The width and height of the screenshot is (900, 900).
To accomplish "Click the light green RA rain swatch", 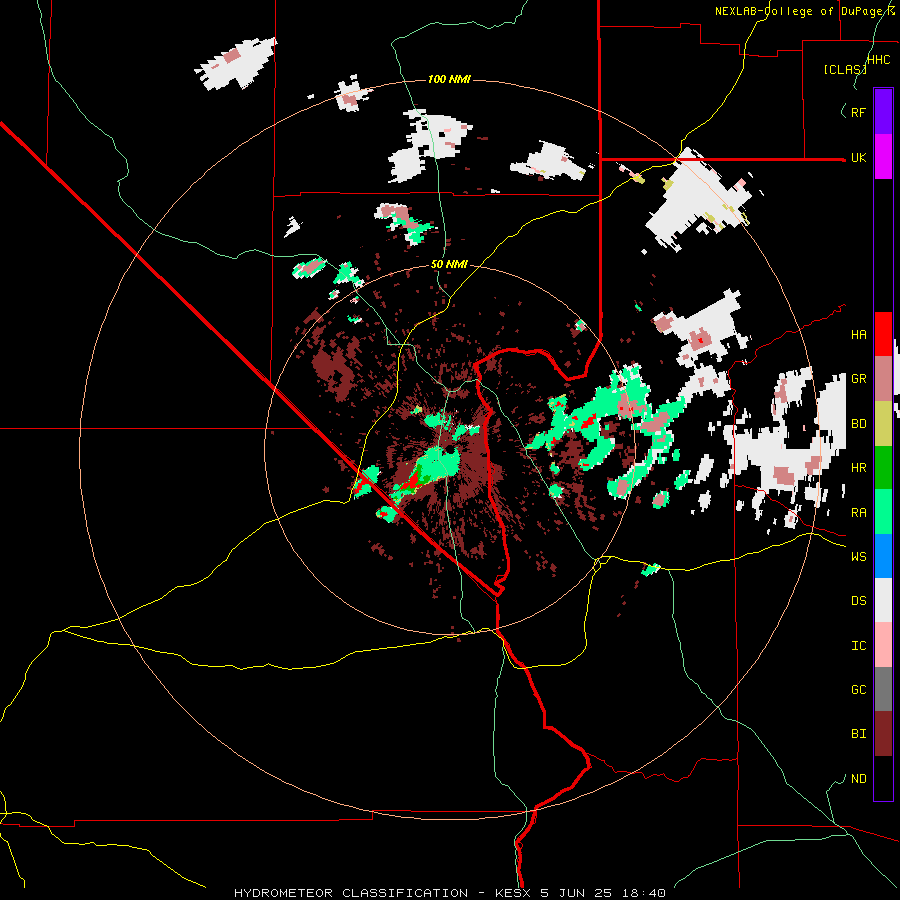I will 883,512.
